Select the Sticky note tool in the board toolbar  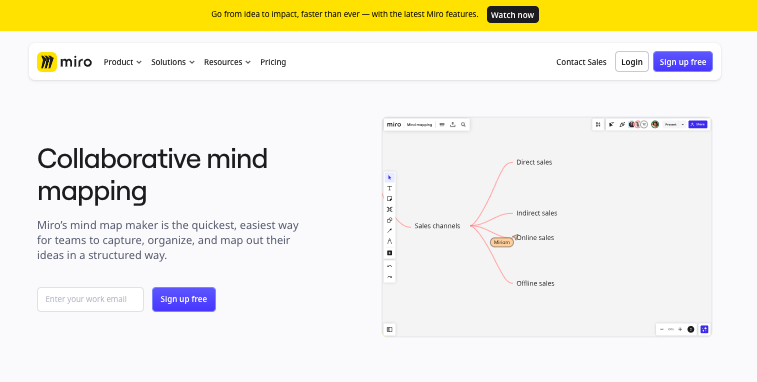390,199
